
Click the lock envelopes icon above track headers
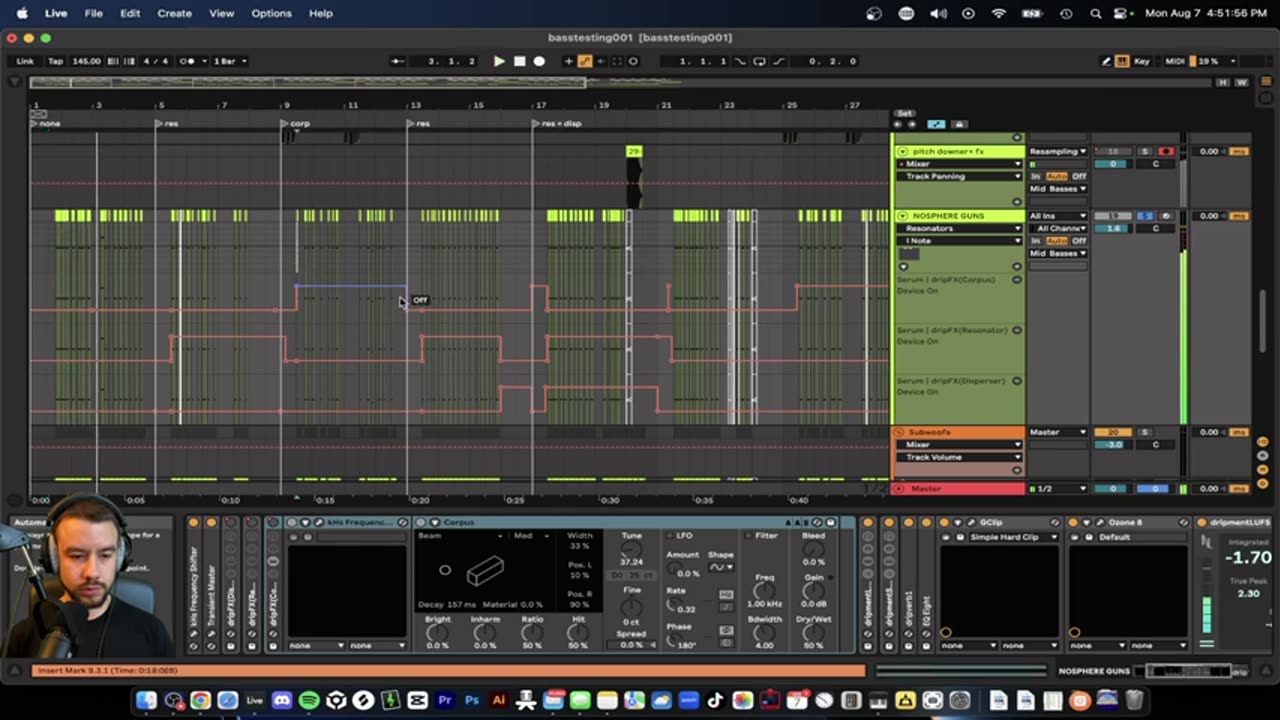[959, 124]
